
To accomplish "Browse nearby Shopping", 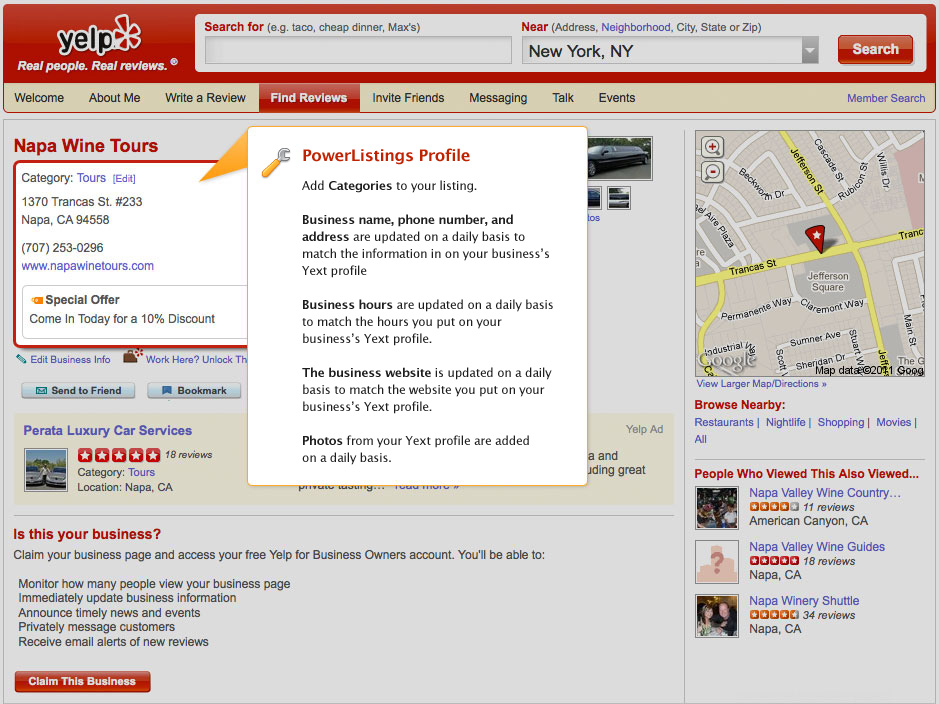I will 841,422.
